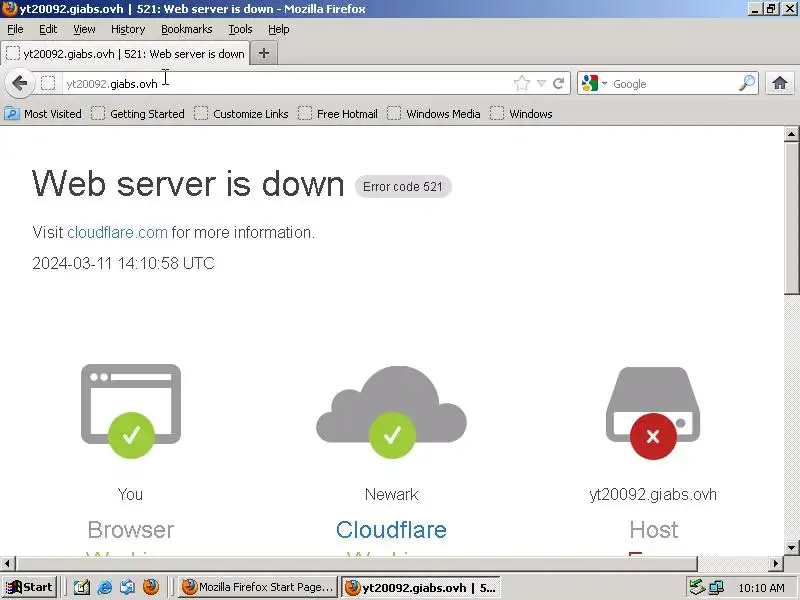Click the Host heading text
The height and width of the screenshot is (600, 800).
(654, 530)
